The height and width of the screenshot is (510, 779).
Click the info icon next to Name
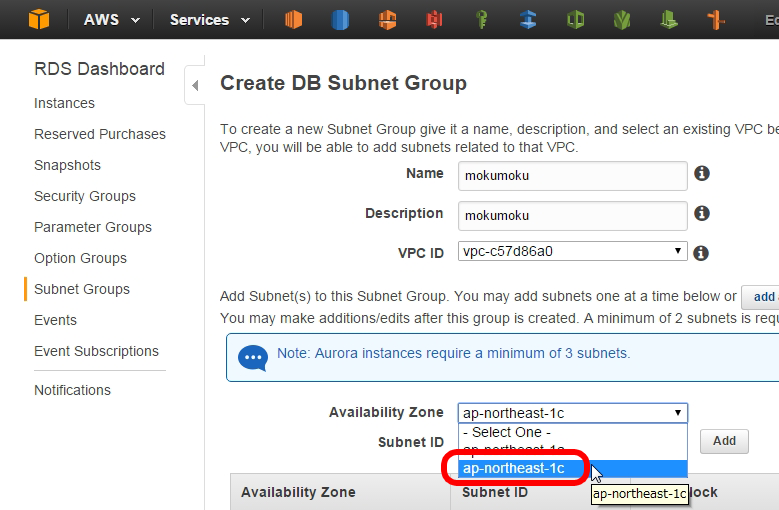(701, 173)
